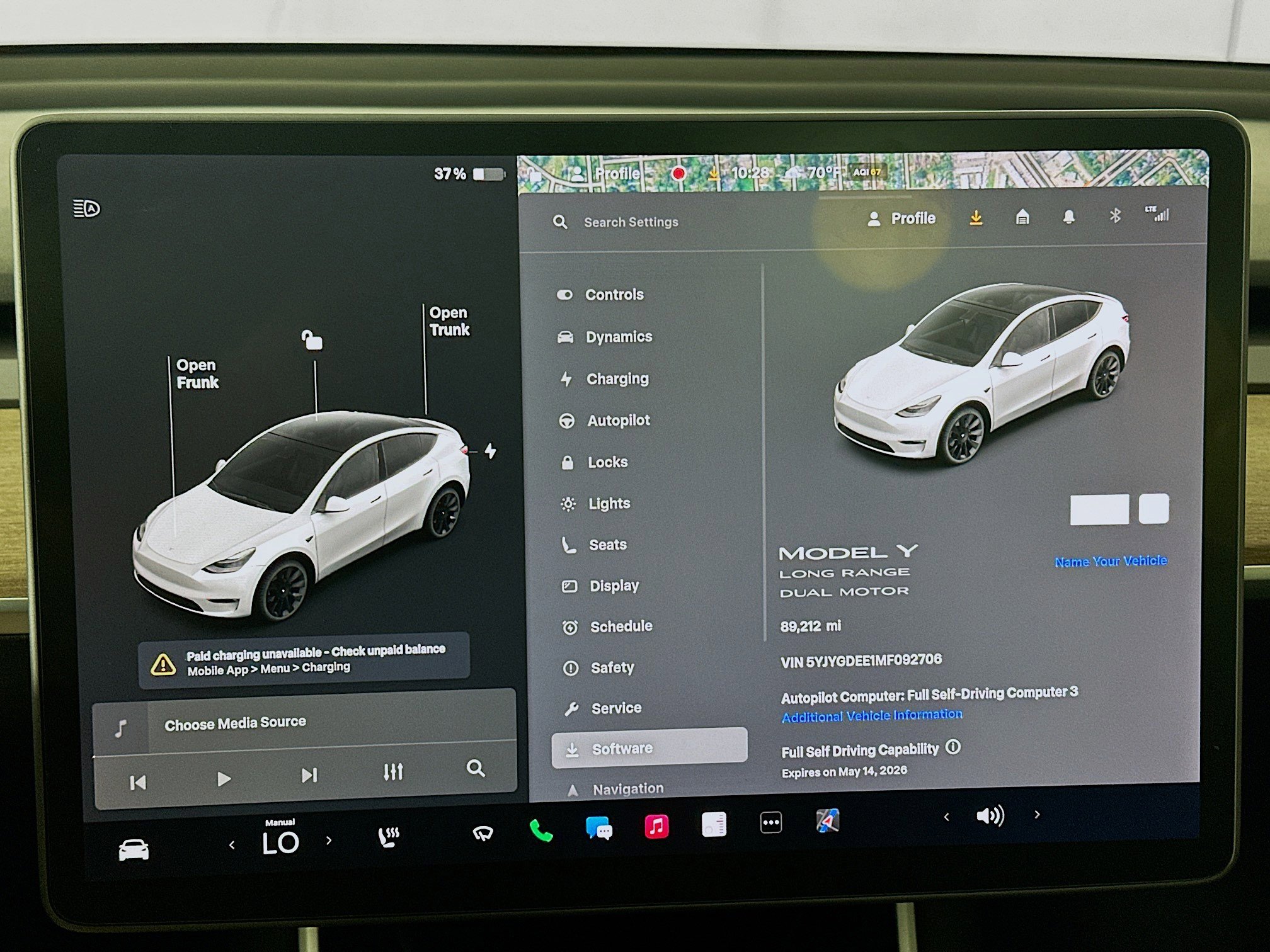This screenshot has width=1270, height=952.
Task: Tap the charge port lightning bolt icon
Action: click(x=490, y=451)
